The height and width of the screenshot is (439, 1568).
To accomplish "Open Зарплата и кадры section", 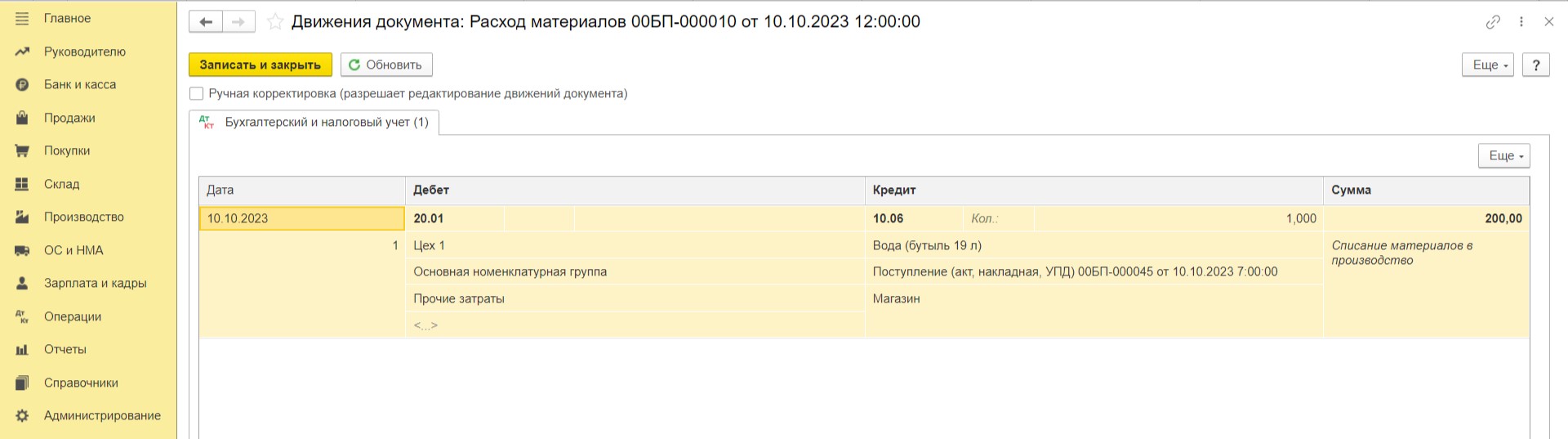I will coord(95,283).
